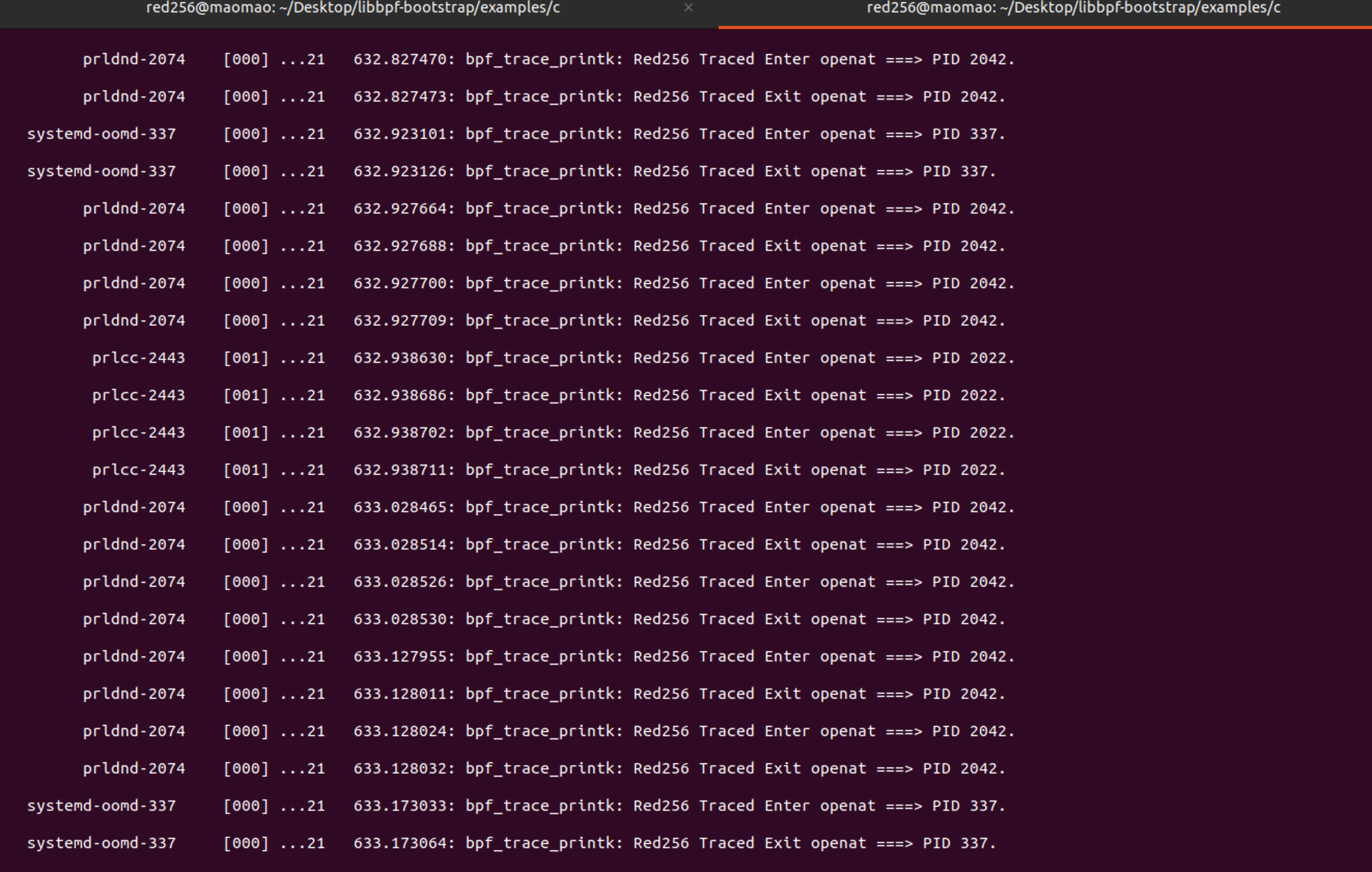The height and width of the screenshot is (872, 1372).
Task: Click prldnd-2074 on the 633.128032 line
Action: [134, 768]
